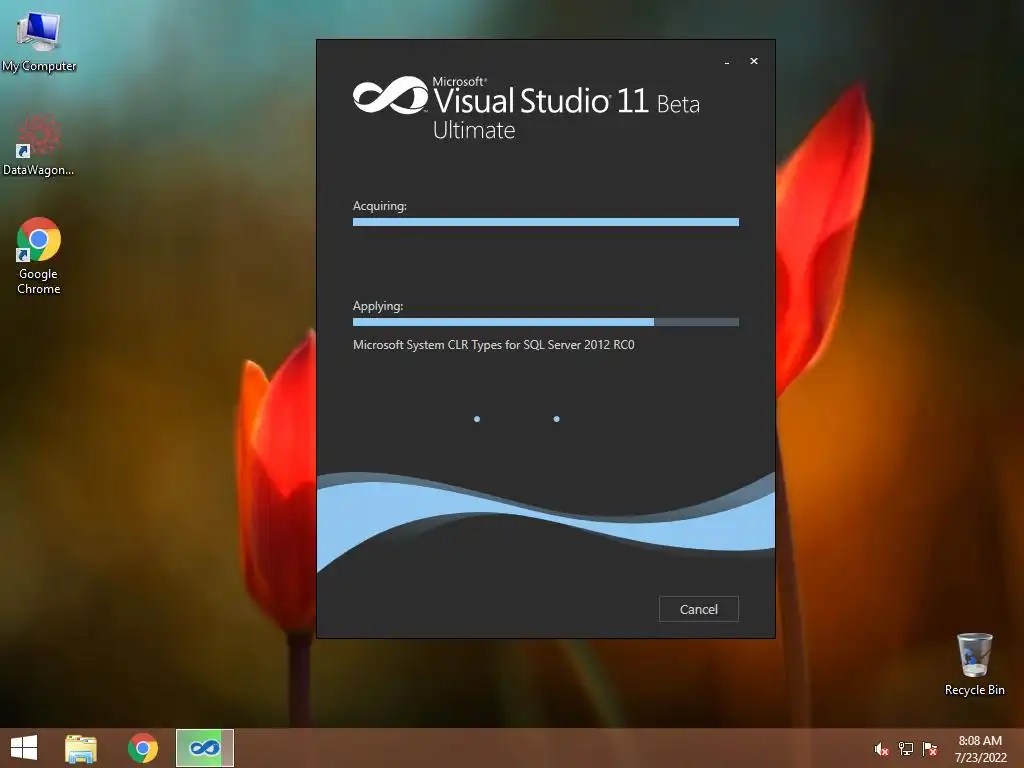This screenshot has width=1024, height=768.
Task: Click the muted volume tray icon
Action: (881, 749)
